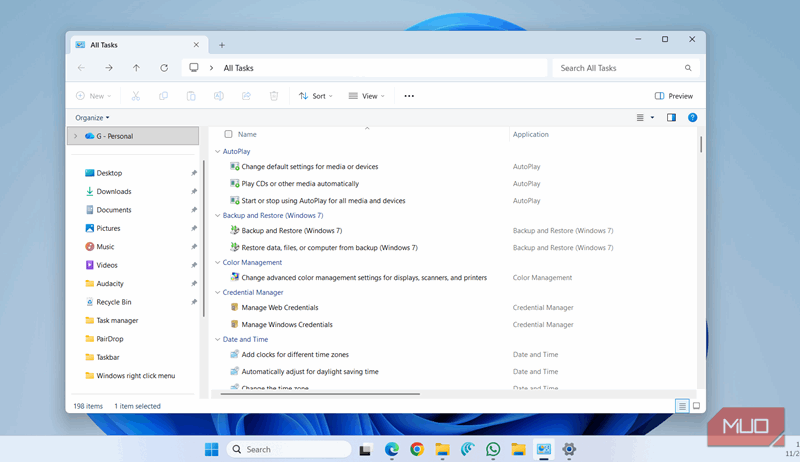This screenshot has height=462, width=800.
Task: Click the Help question mark icon
Action: (x=692, y=118)
